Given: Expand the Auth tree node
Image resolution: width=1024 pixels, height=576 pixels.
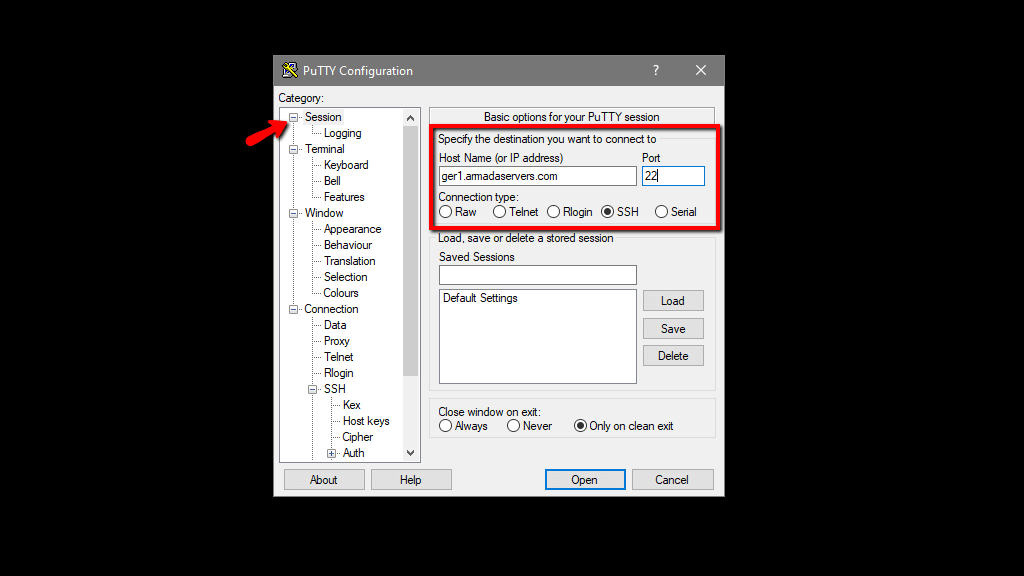Looking at the screenshot, I should click(x=333, y=452).
